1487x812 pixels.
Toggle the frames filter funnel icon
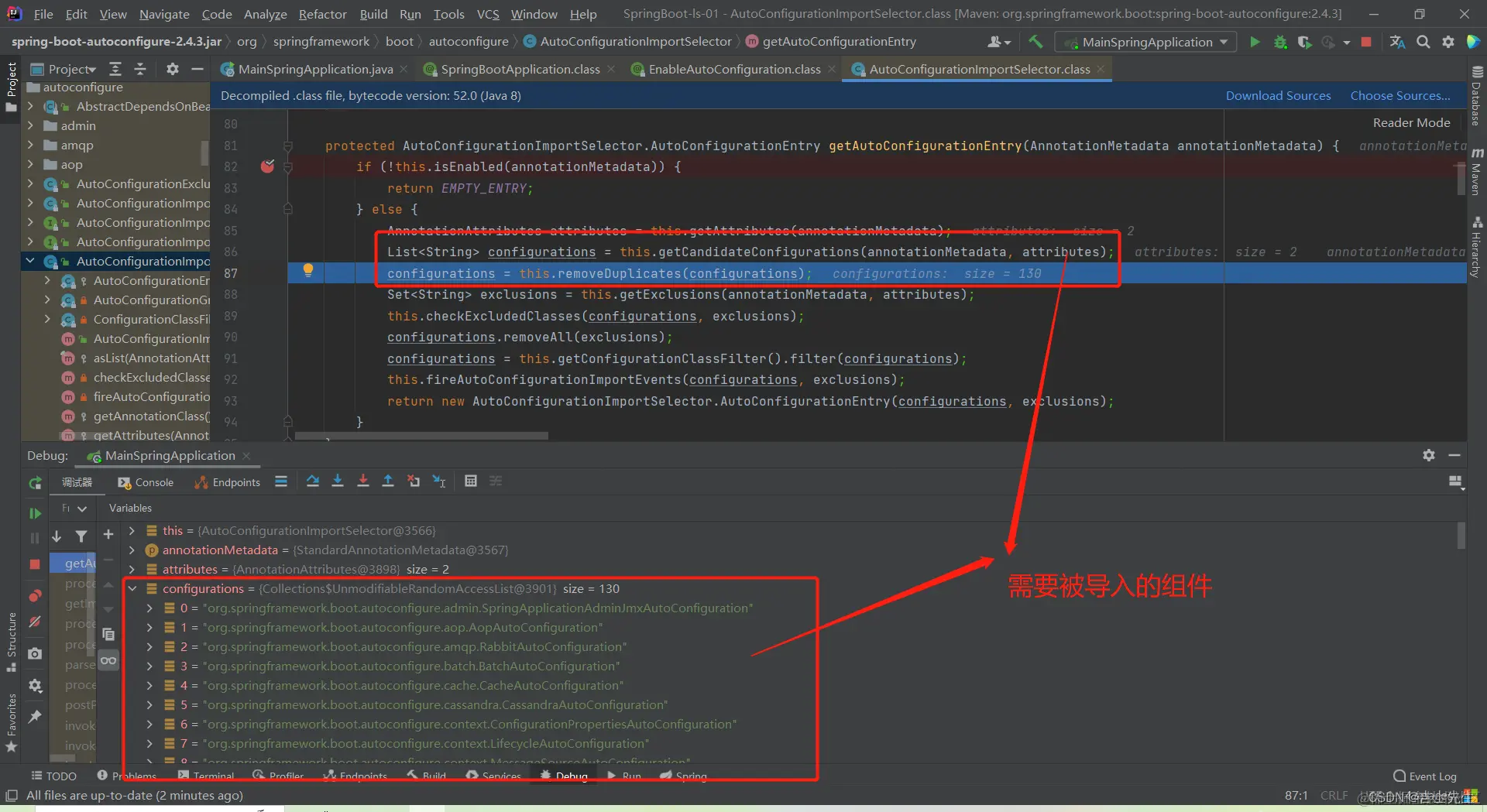[81, 536]
